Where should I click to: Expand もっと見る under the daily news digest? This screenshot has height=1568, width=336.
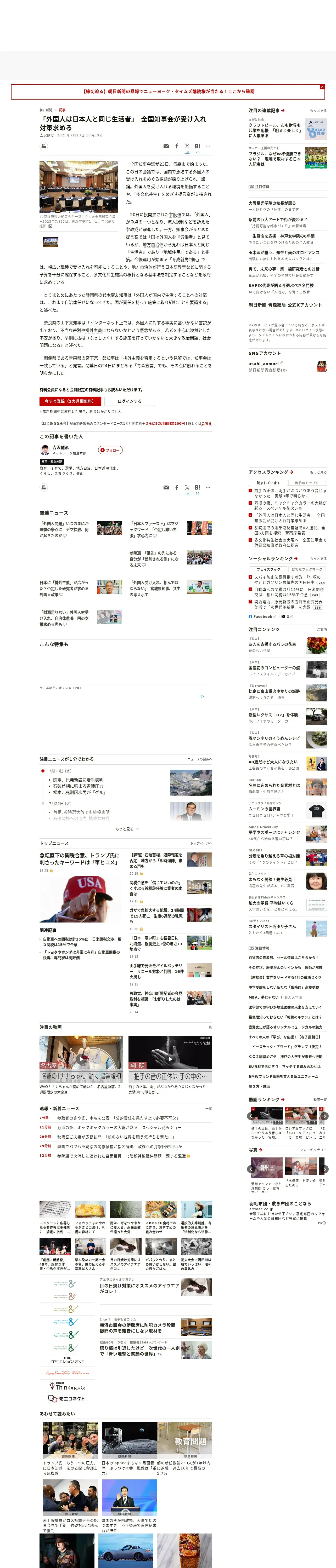pyautogui.click(x=127, y=829)
